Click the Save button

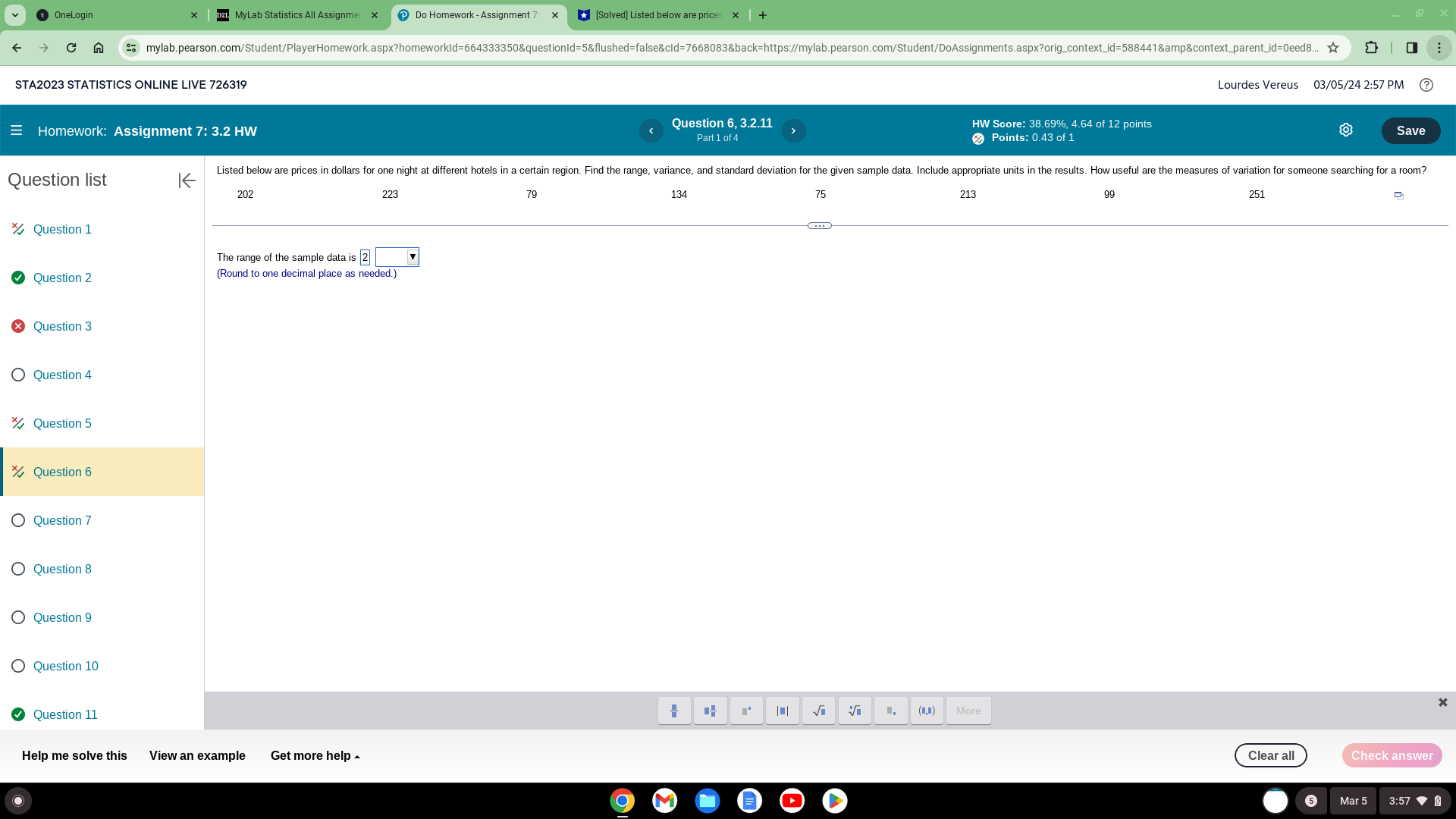(x=1410, y=130)
